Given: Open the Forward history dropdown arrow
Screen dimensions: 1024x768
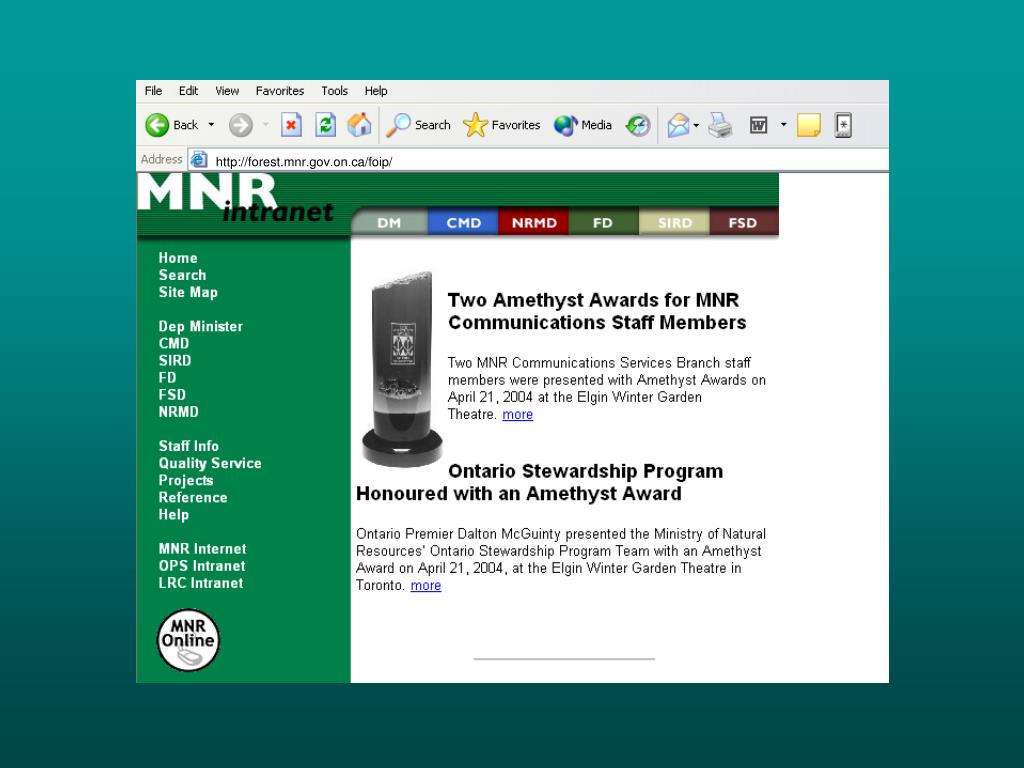Looking at the screenshot, I should (266, 125).
